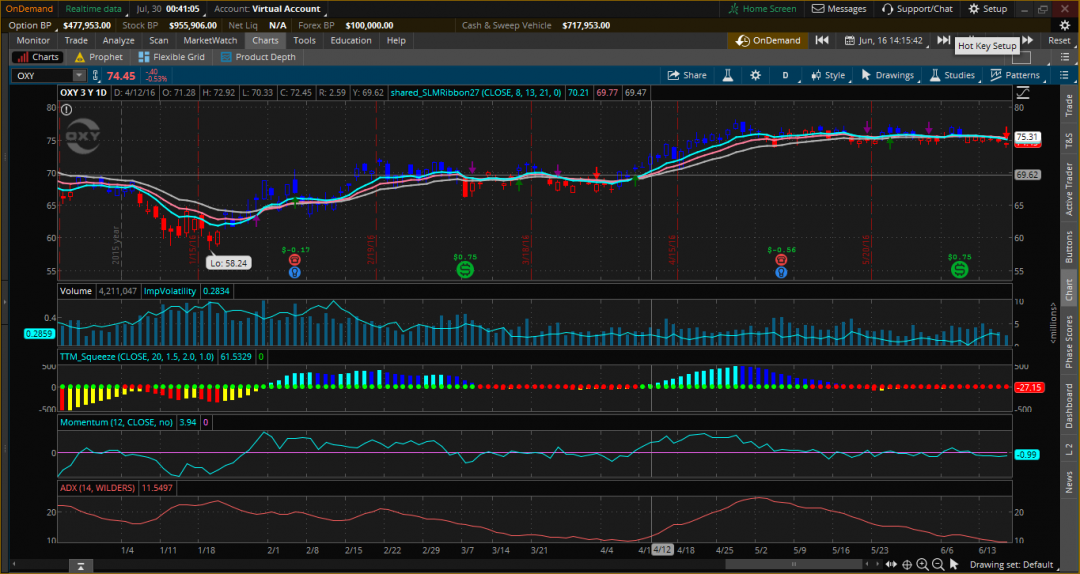Click the account info bar gear icon
Image resolution: width=1080 pixels, height=574 pixels.
[1065, 25]
